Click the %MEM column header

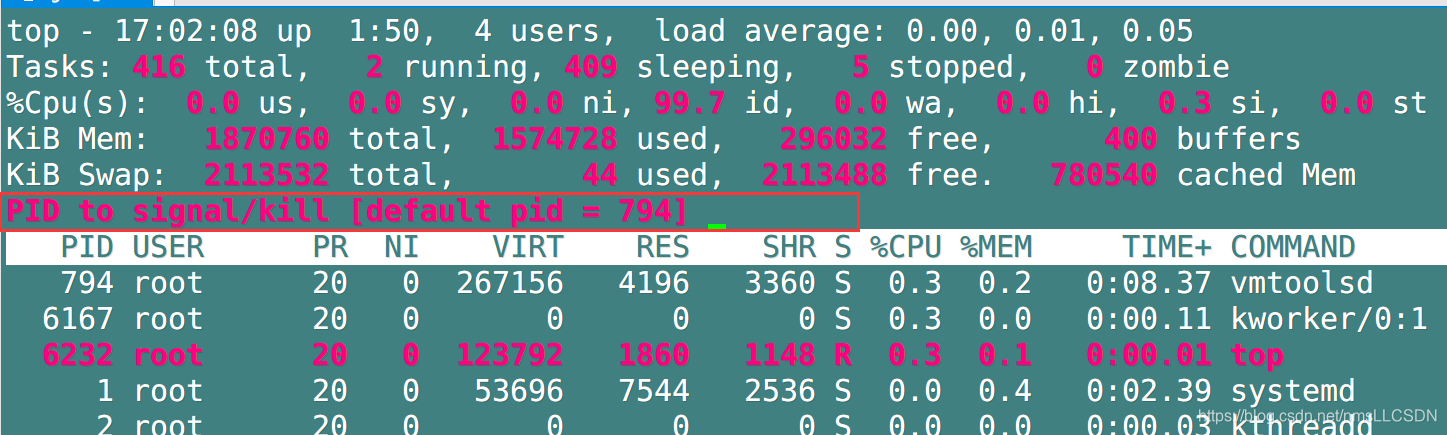click(x=995, y=247)
